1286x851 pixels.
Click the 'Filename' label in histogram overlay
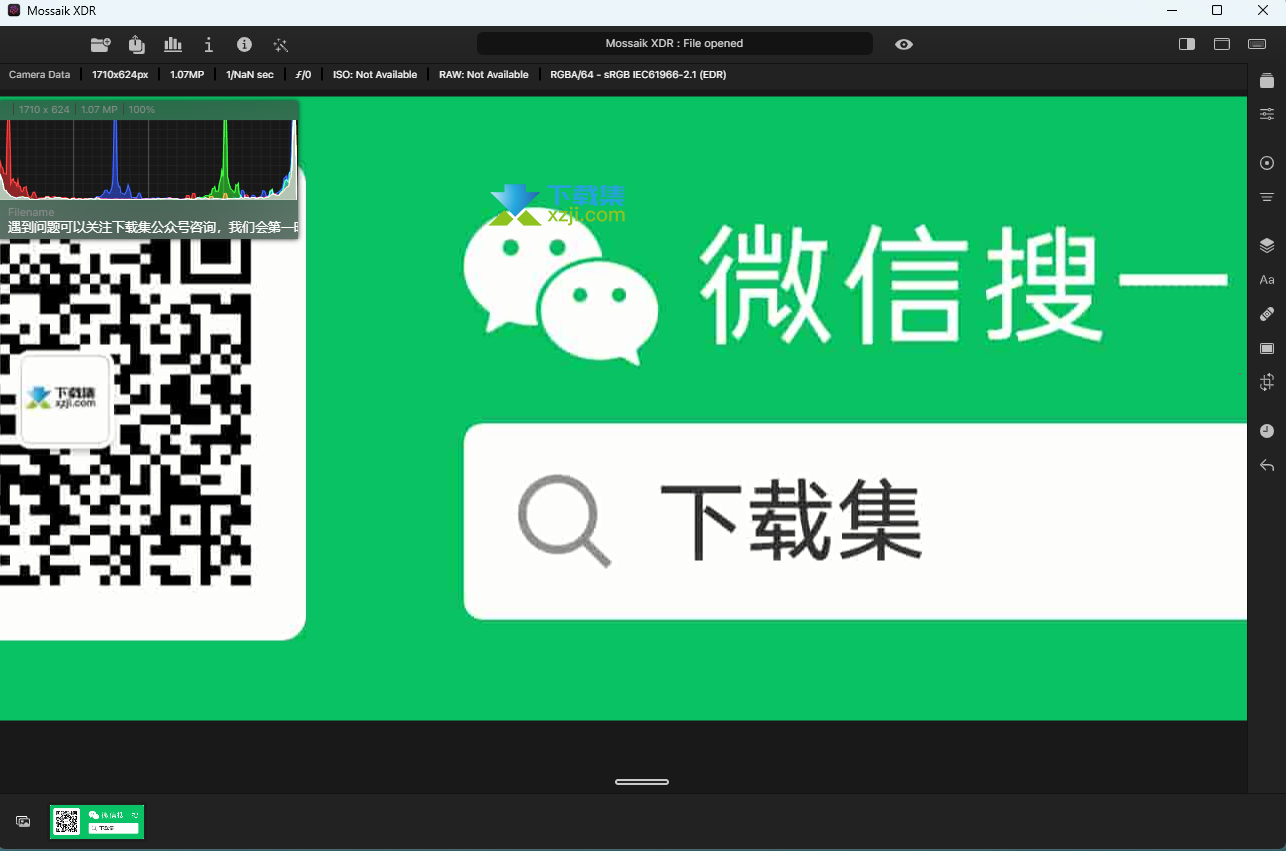(x=31, y=213)
